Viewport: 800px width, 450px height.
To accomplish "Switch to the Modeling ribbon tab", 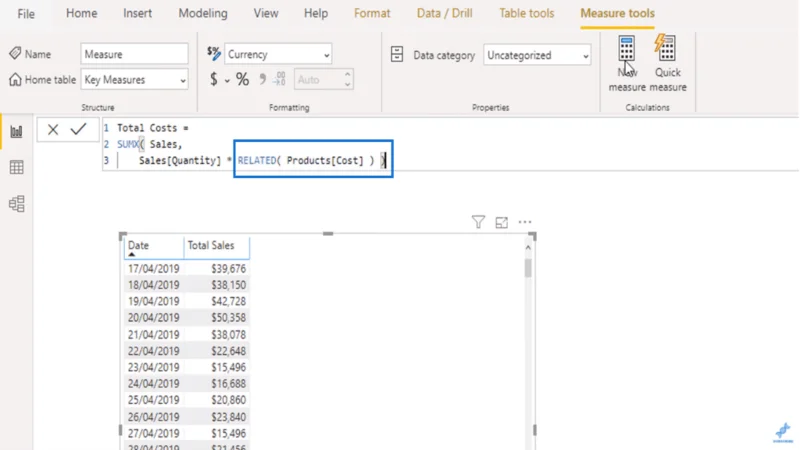I will click(x=203, y=13).
